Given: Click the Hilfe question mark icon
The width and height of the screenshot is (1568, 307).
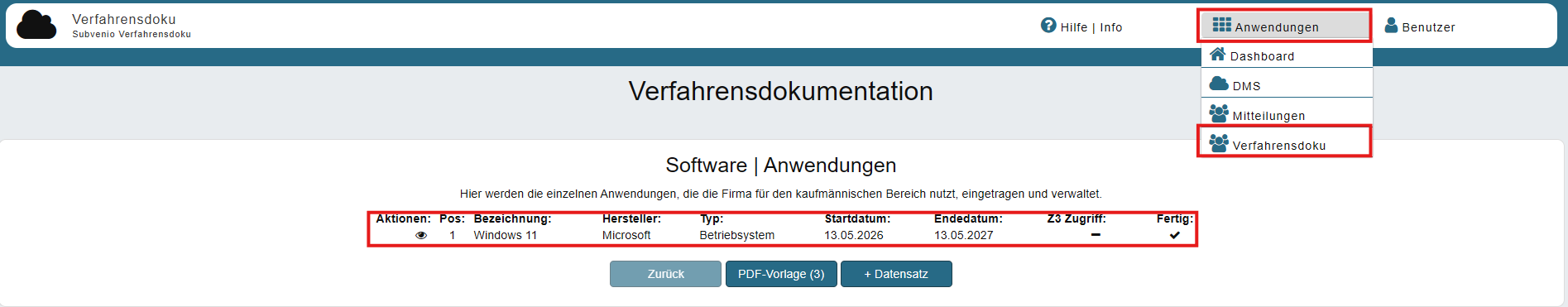Looking at the screenshot, I should point(1048,26).
